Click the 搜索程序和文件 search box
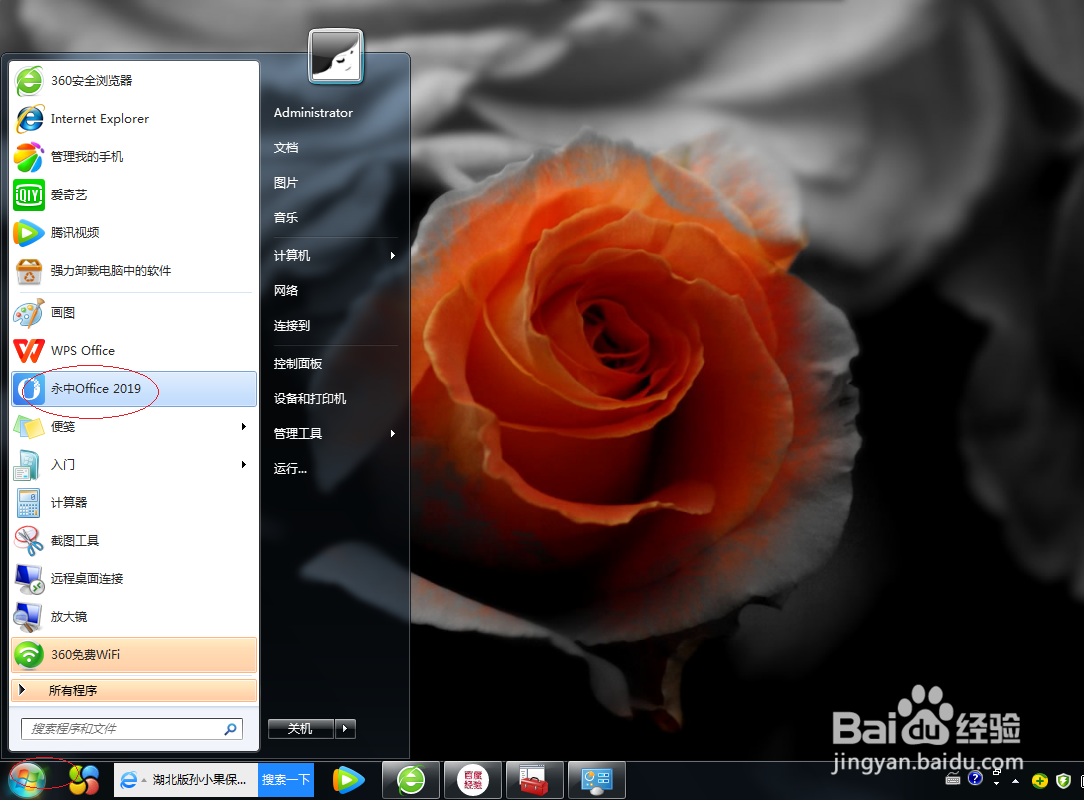Viewport: 1084px width, 800px height. 132,729
